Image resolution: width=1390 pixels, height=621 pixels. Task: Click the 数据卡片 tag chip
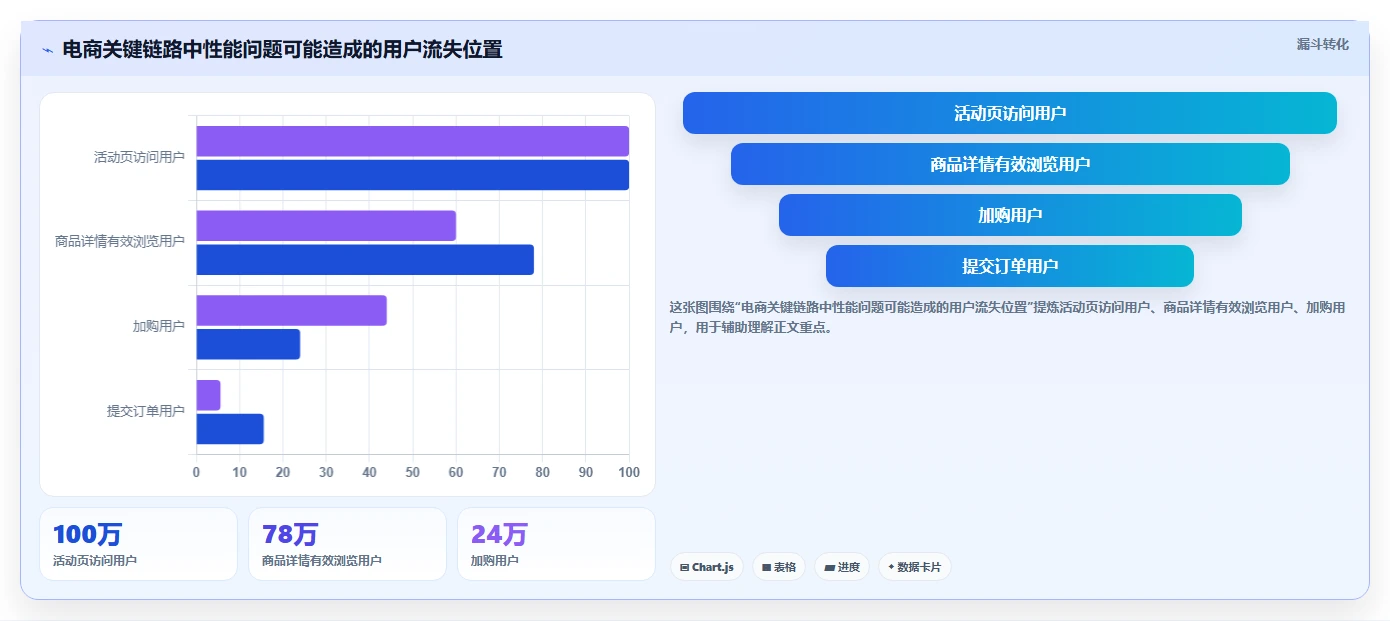tap(914, 567)
